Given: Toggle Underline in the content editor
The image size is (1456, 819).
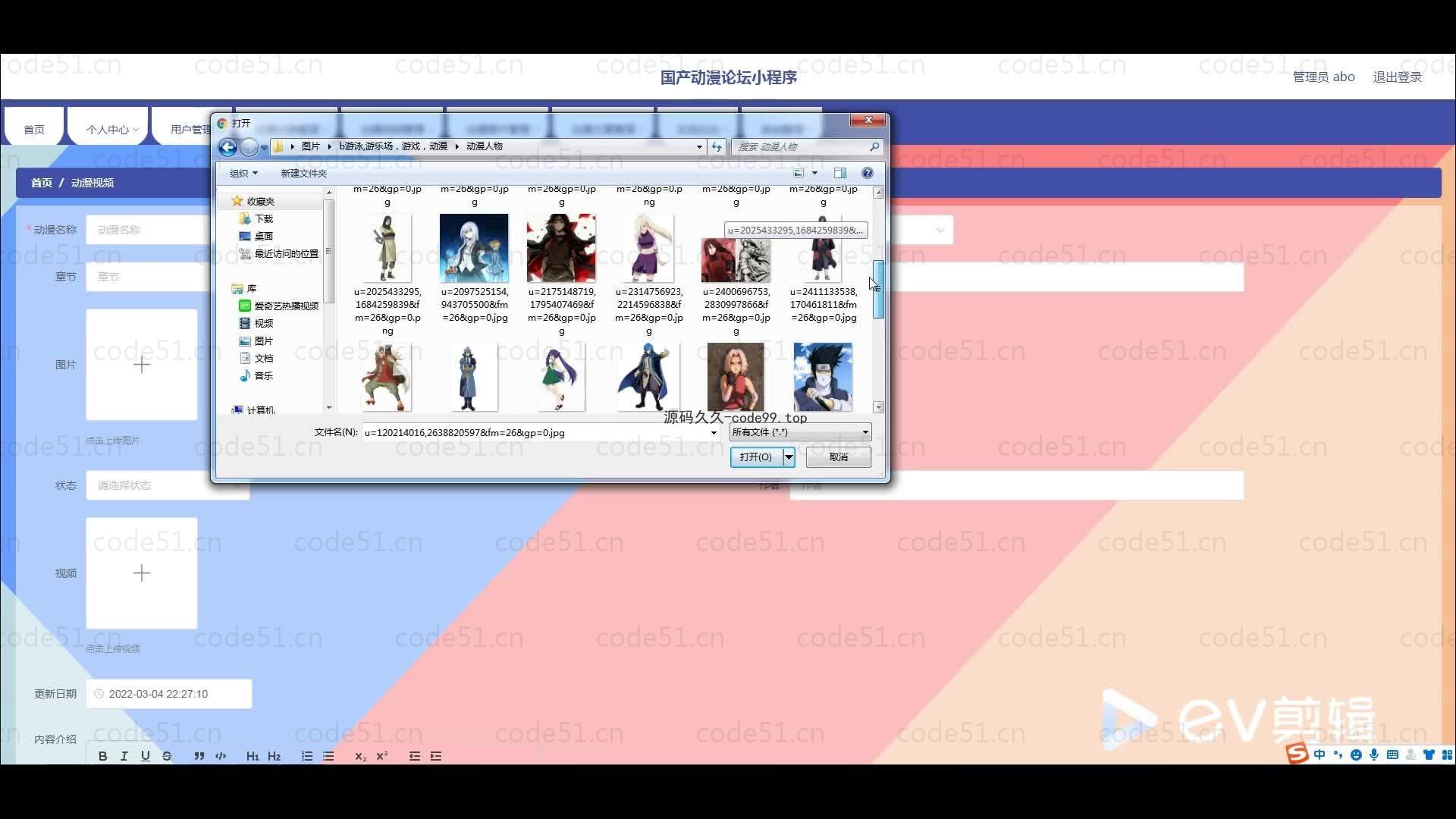Looking at the screenshot, I should click(146, 756).
